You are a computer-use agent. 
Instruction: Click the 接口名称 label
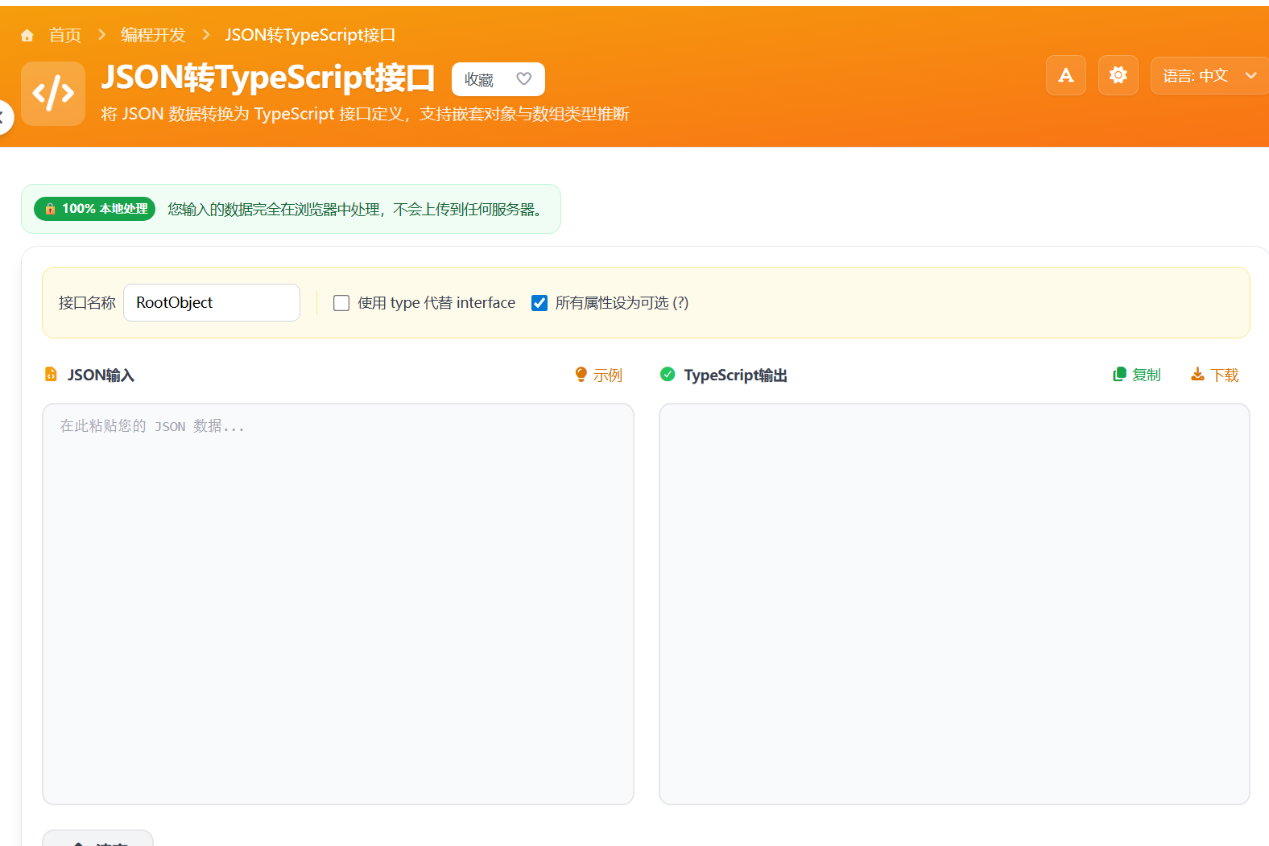pyautogui.click(x=87, y=303)
